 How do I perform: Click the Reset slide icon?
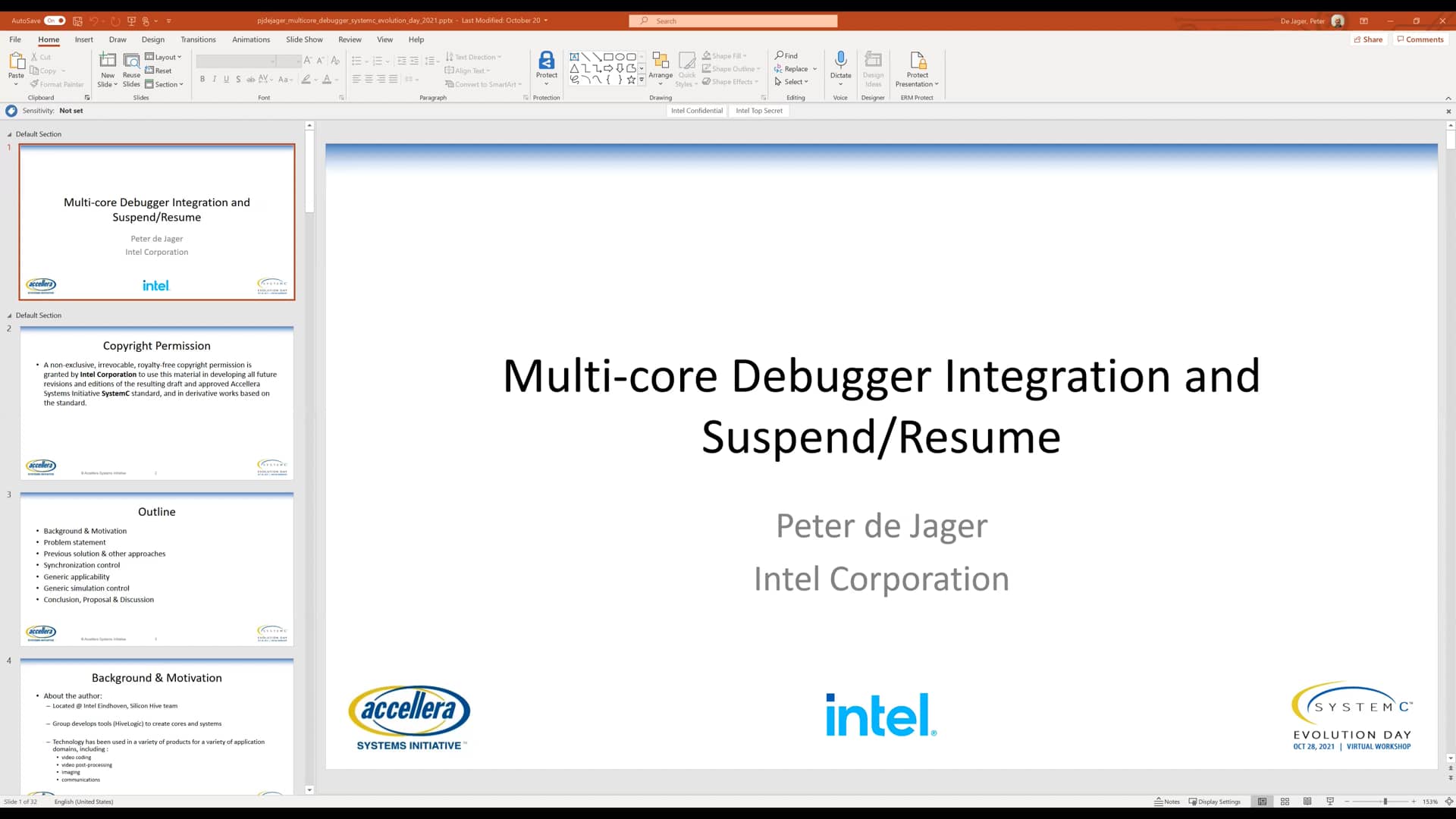(x=149, y=71)
